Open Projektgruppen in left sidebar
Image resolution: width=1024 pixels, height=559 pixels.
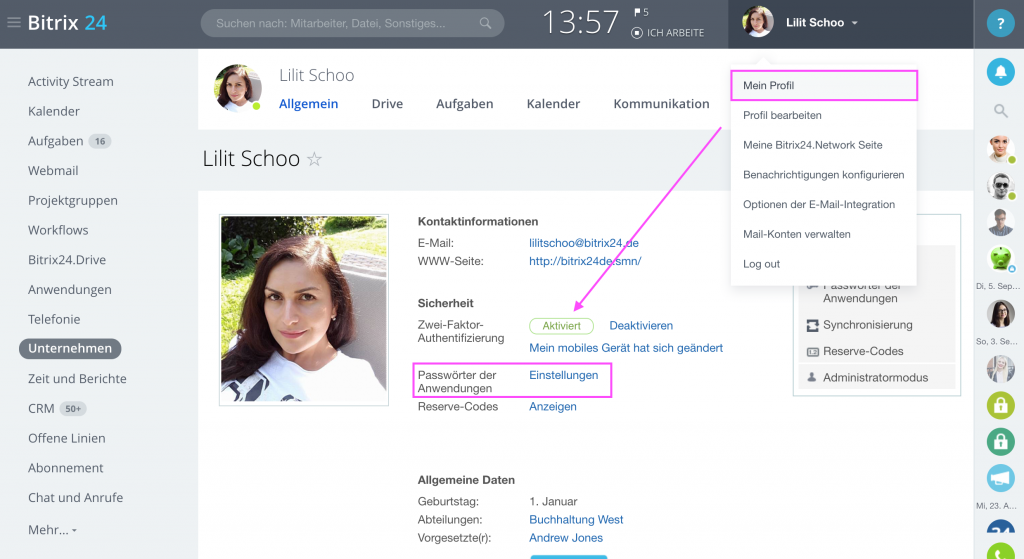[x=72, y=200]
